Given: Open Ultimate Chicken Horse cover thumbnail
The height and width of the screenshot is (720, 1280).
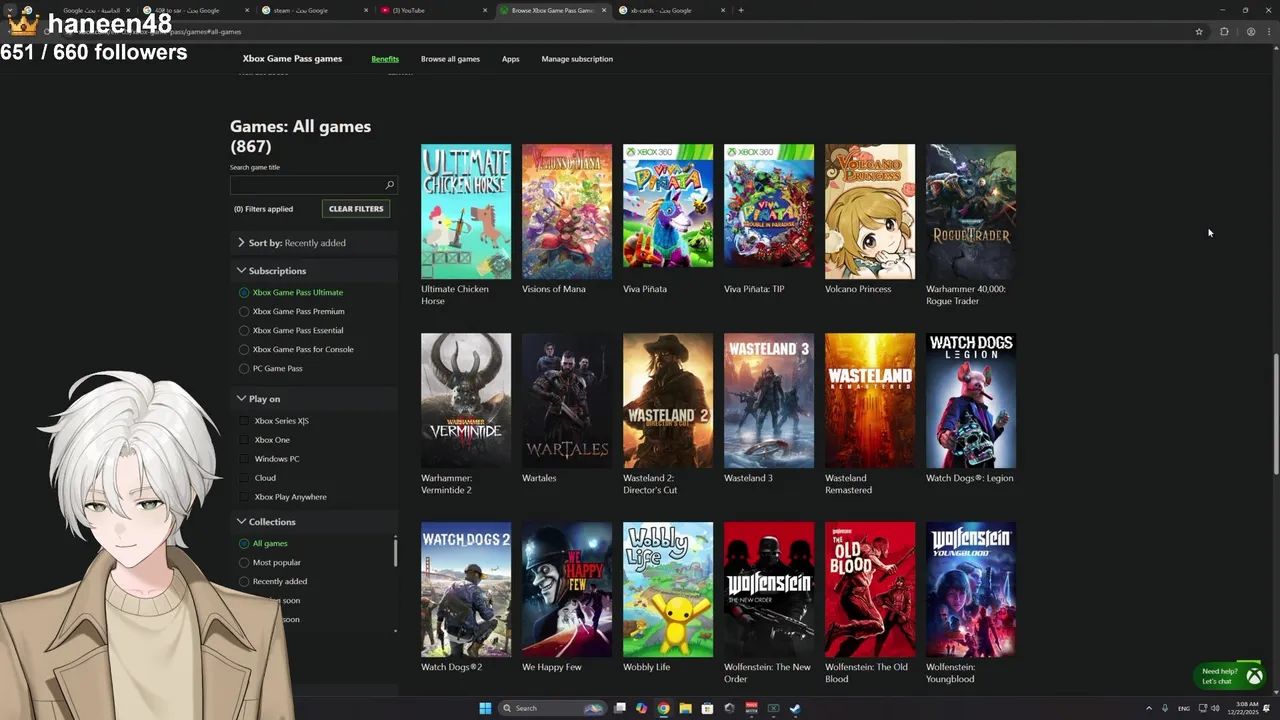Looking at the screenshot, I should click(466, 211).
